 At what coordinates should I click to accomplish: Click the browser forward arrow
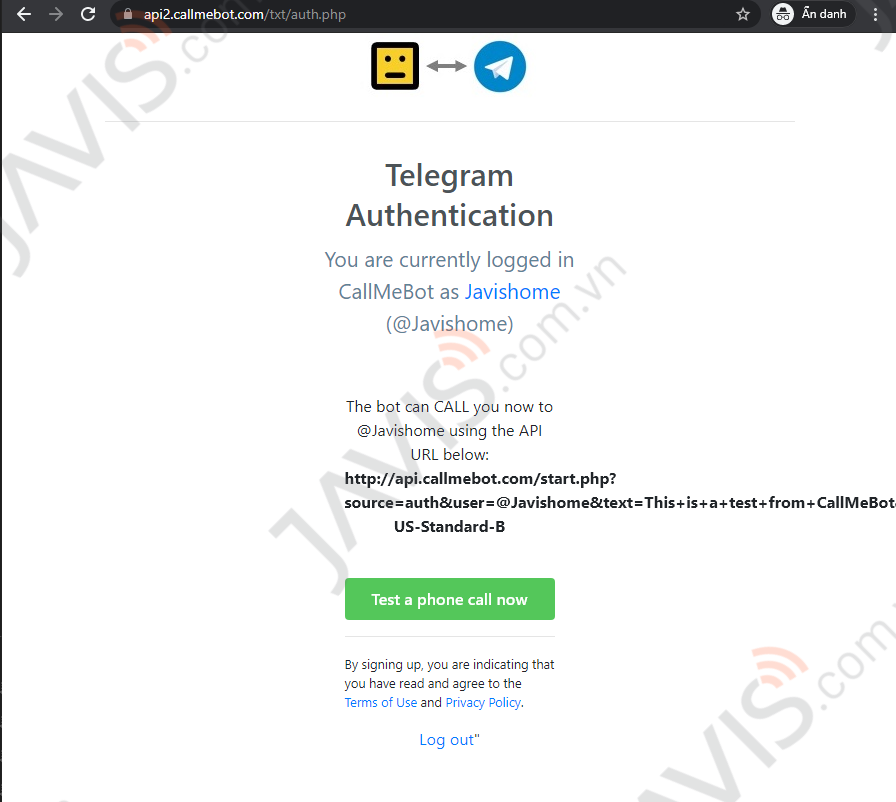point(56,14)
